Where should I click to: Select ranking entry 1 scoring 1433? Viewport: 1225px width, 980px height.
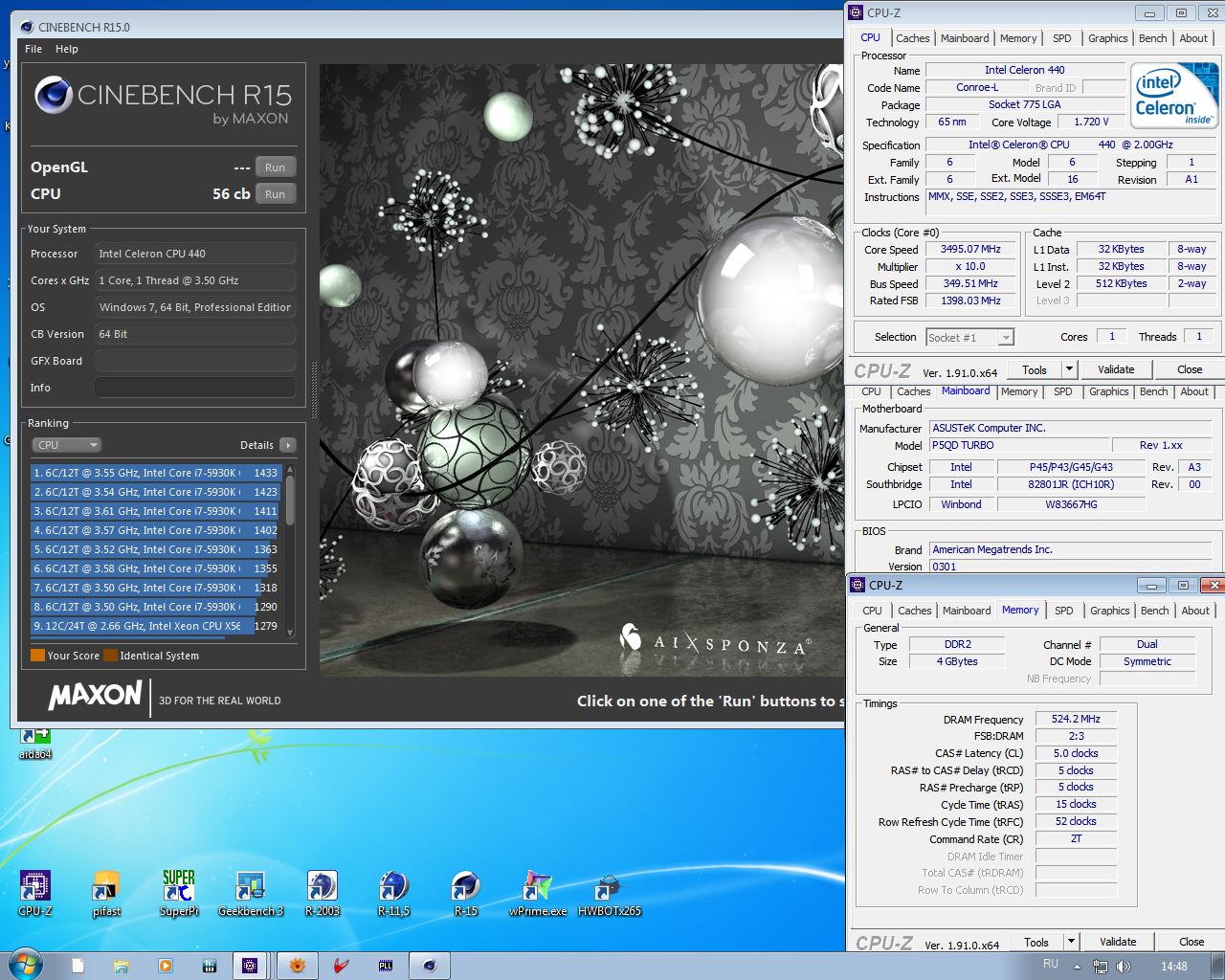pyautogui.click(x=155, y=473)
